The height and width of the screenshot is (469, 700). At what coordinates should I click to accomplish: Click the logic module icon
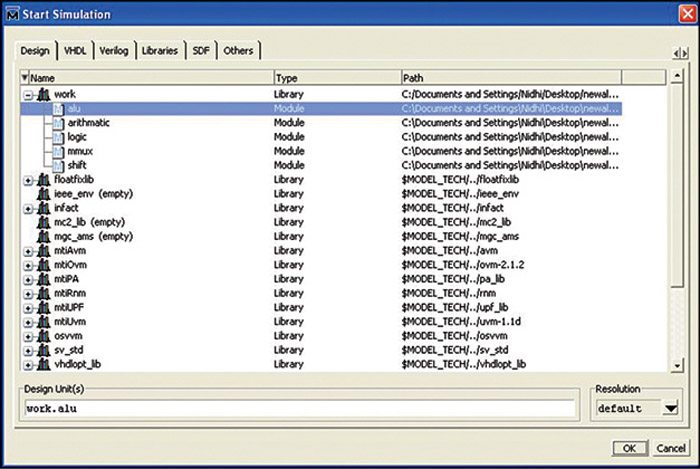57,136
